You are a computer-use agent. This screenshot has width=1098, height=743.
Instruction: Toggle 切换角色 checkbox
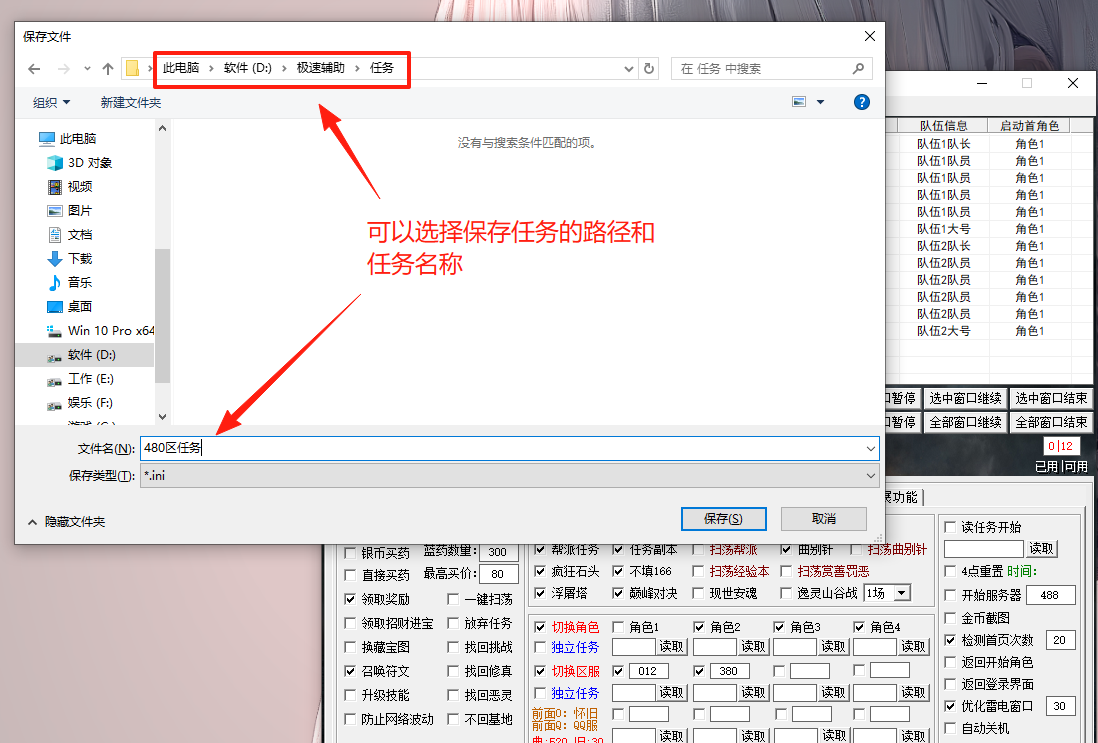click(540, 627)
